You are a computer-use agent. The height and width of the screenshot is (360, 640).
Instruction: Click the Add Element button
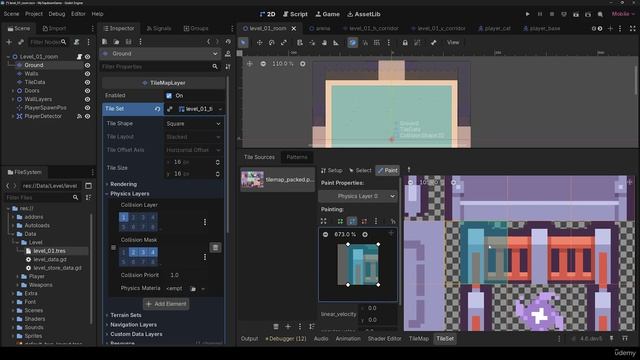166,304
